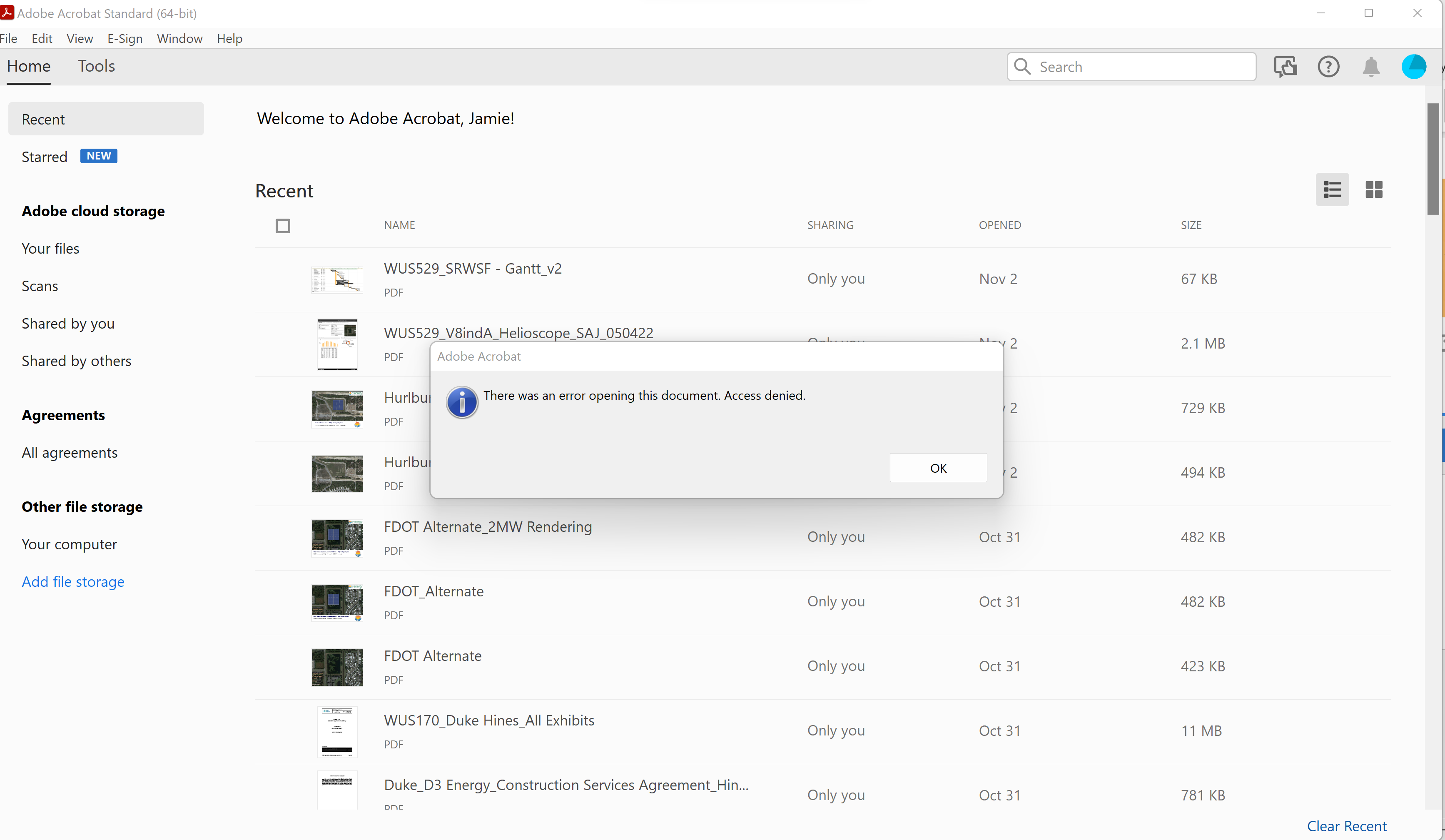Switch to list view

[1332, 189]
